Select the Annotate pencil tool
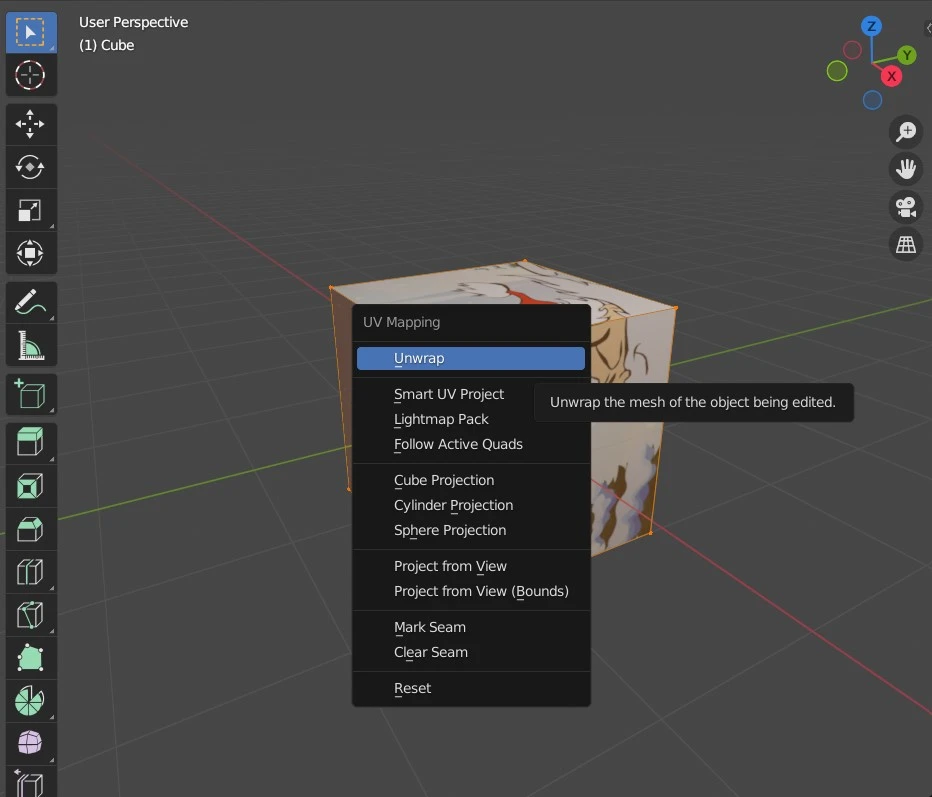The image size is (932, 797). pos(31,302)
